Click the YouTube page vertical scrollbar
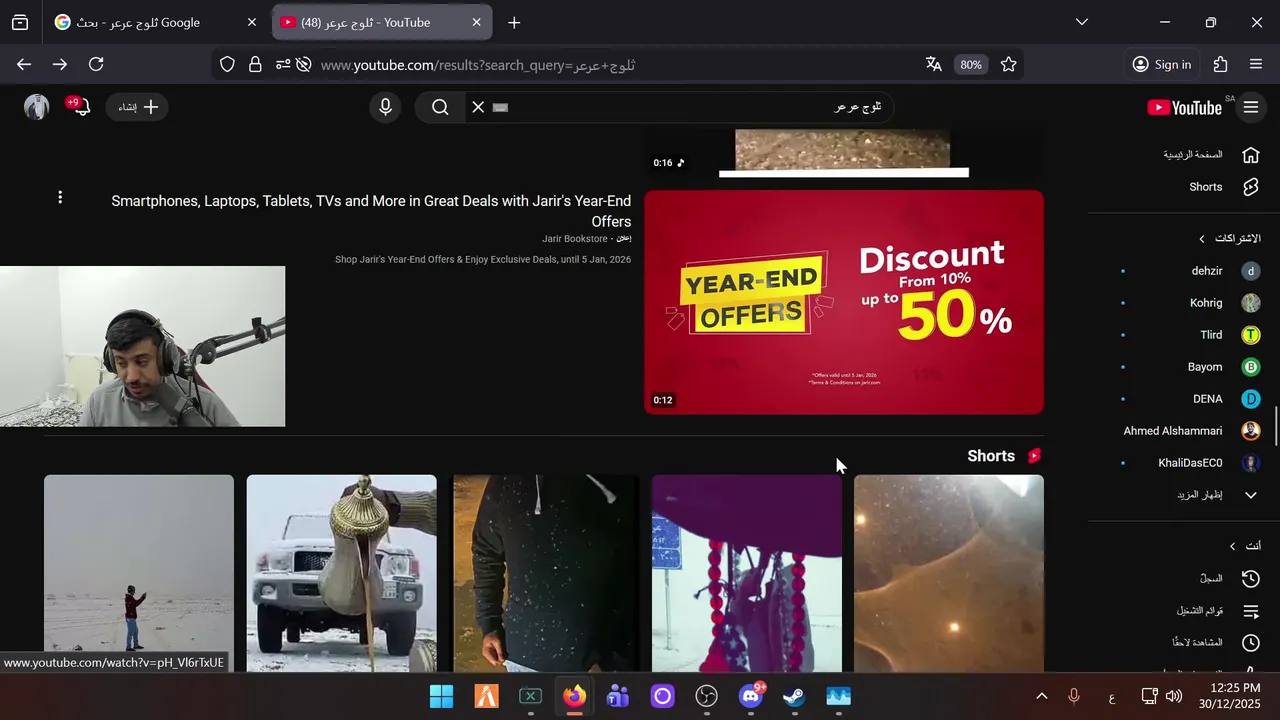Image resolution: width=1280 pixels, height=720 pixels. pos(1276,425)
